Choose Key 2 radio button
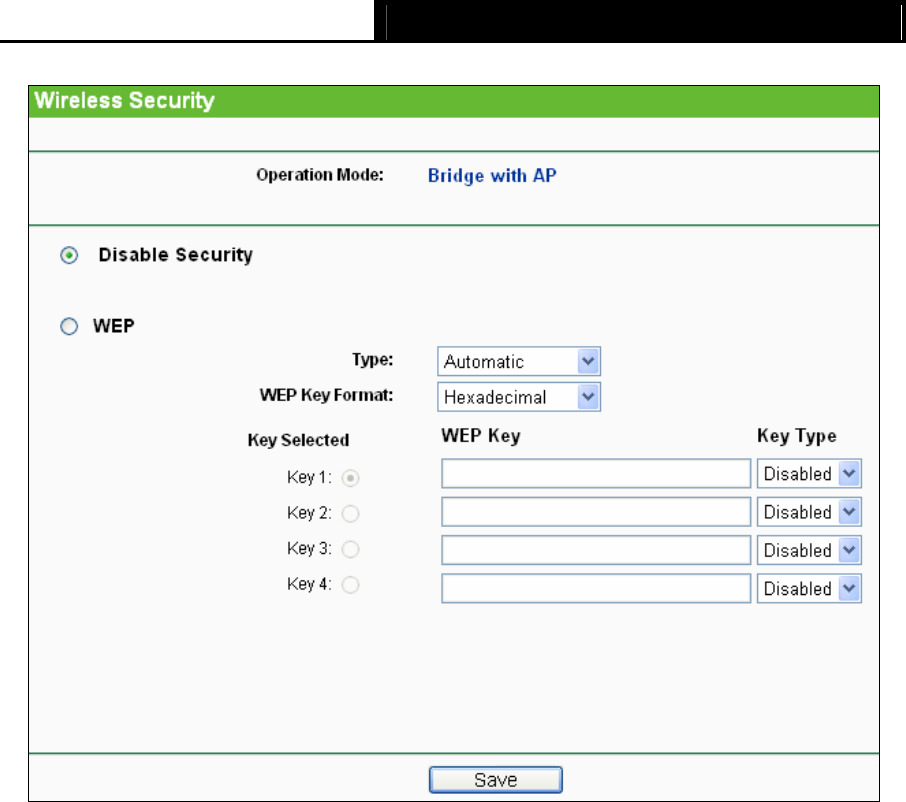 pos(350,514)
